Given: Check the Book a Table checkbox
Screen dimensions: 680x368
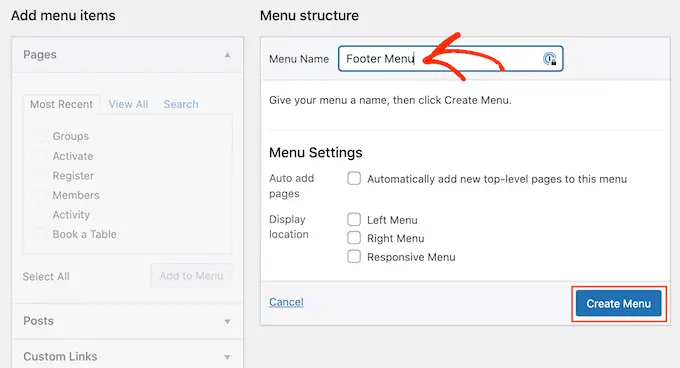Looking at the screenshot, I should pos(40,234).
